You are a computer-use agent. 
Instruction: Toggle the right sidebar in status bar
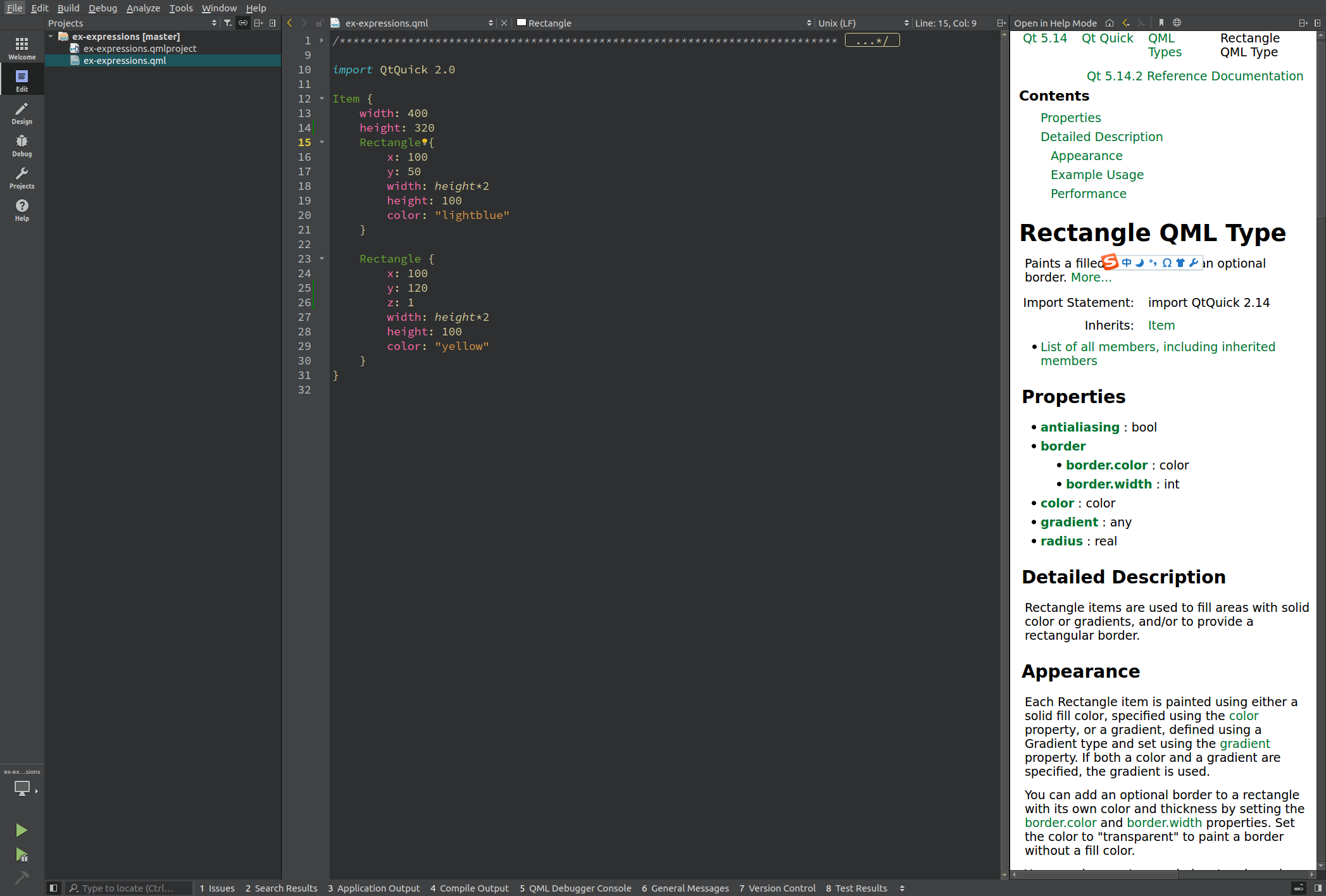[x=1318, y=888]
